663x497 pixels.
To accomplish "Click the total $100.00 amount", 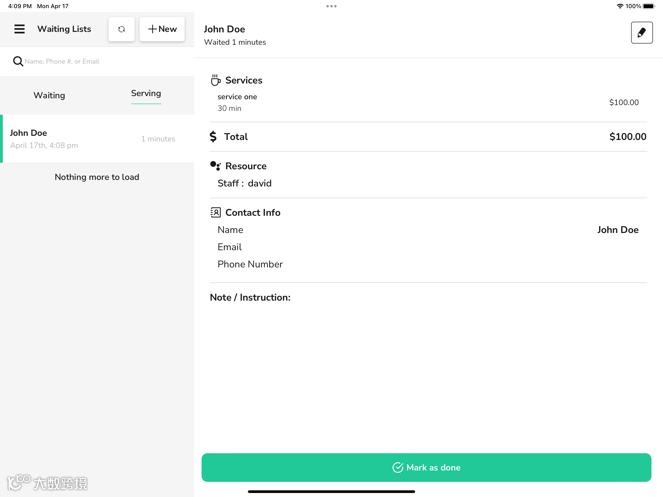I will coord(627,137).
